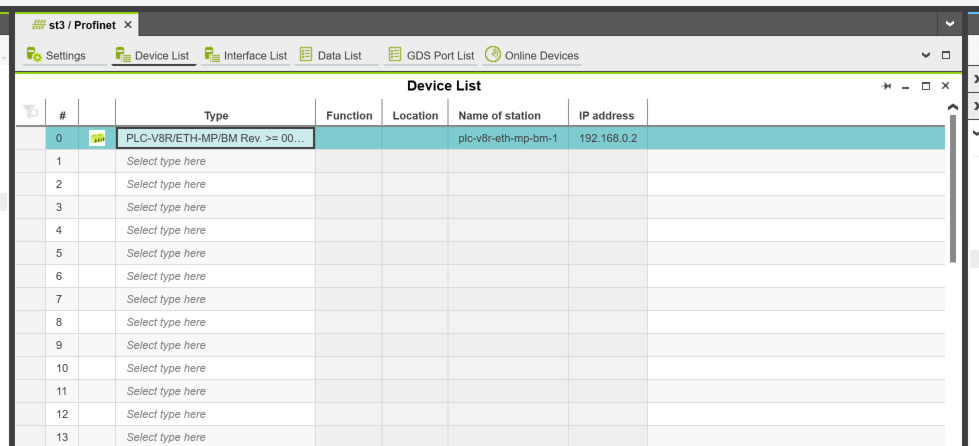Select type in row 1
979x446 pixels.
[x=216, y=161]
